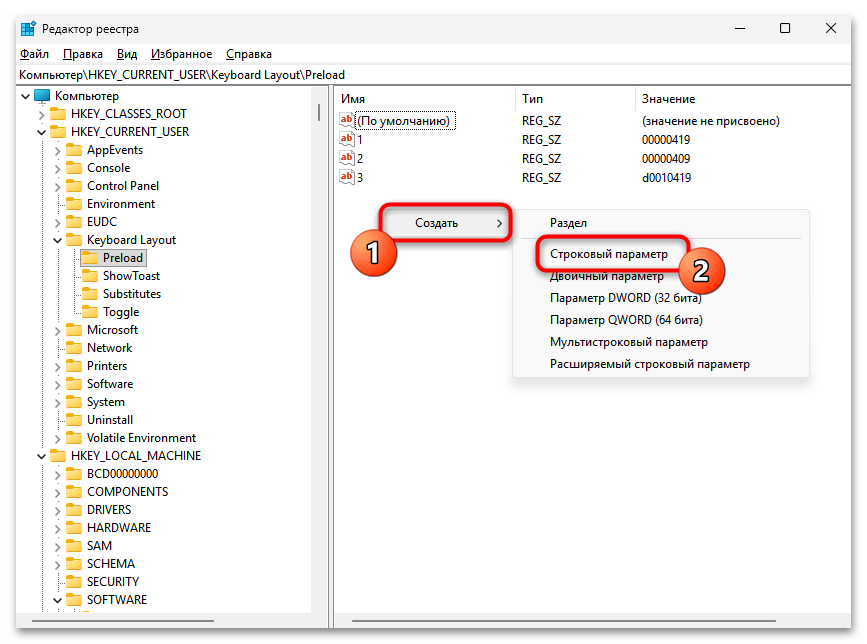Click the HKEY_LOCAL_MACHINE folder icon
The height and width of the screenshot is (644, 867).
point(58,456)
